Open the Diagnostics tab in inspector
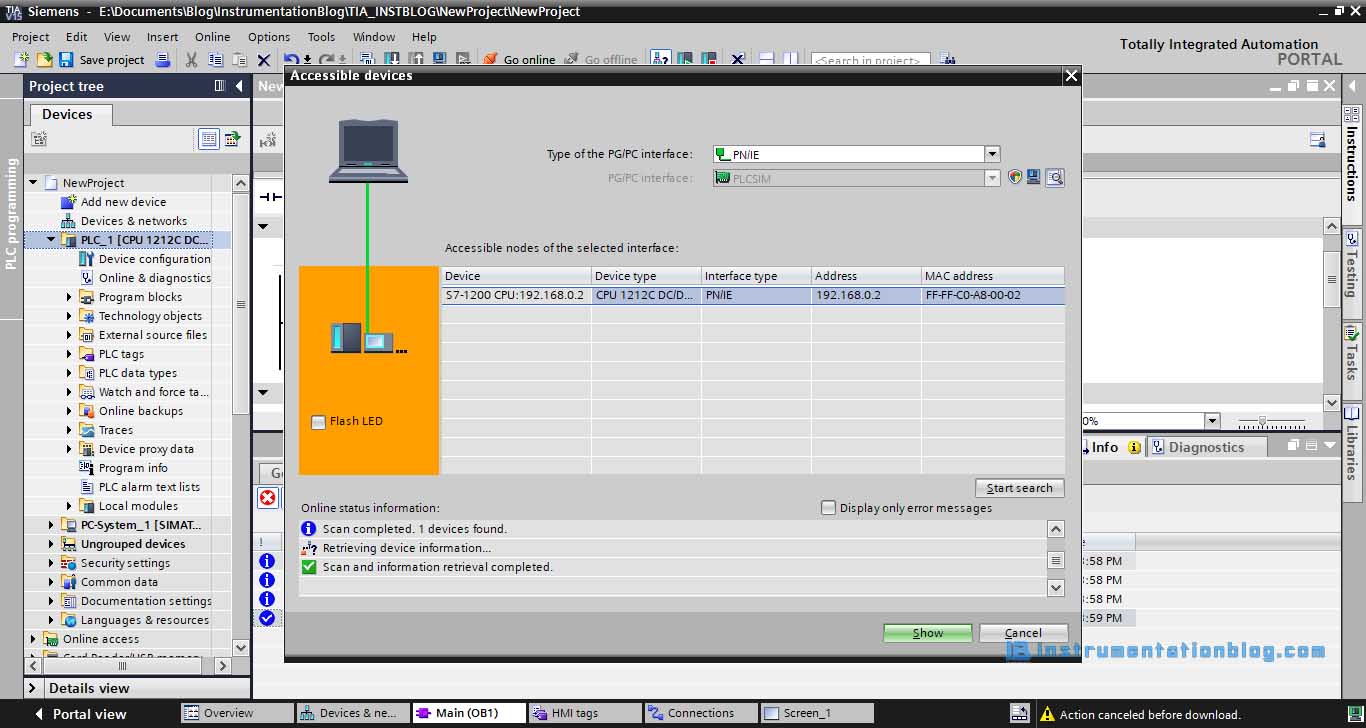Viewport: 1366px width, 728px height. [x=1206, y=447]
